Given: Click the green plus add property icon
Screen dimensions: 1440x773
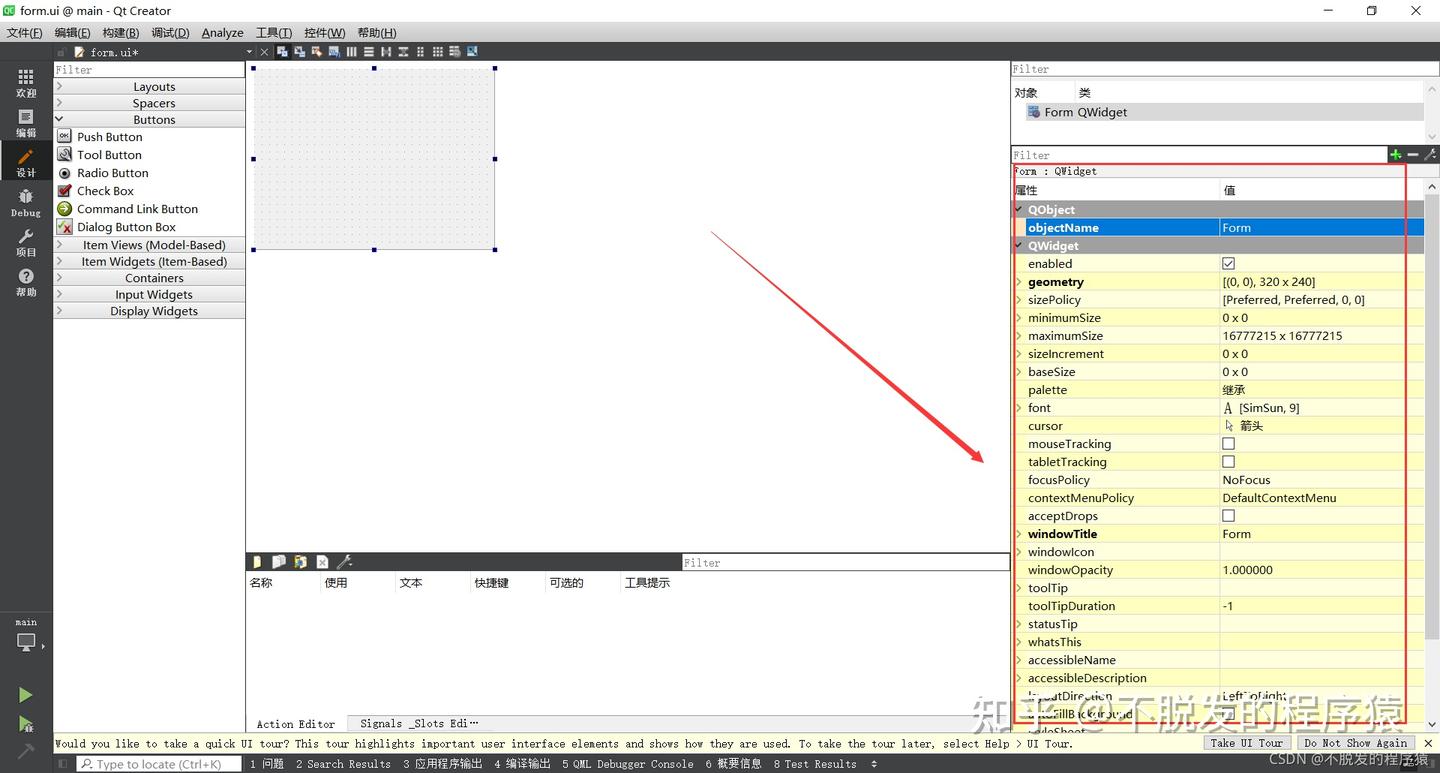Looking at the screenshot, I should [1395, 155].
